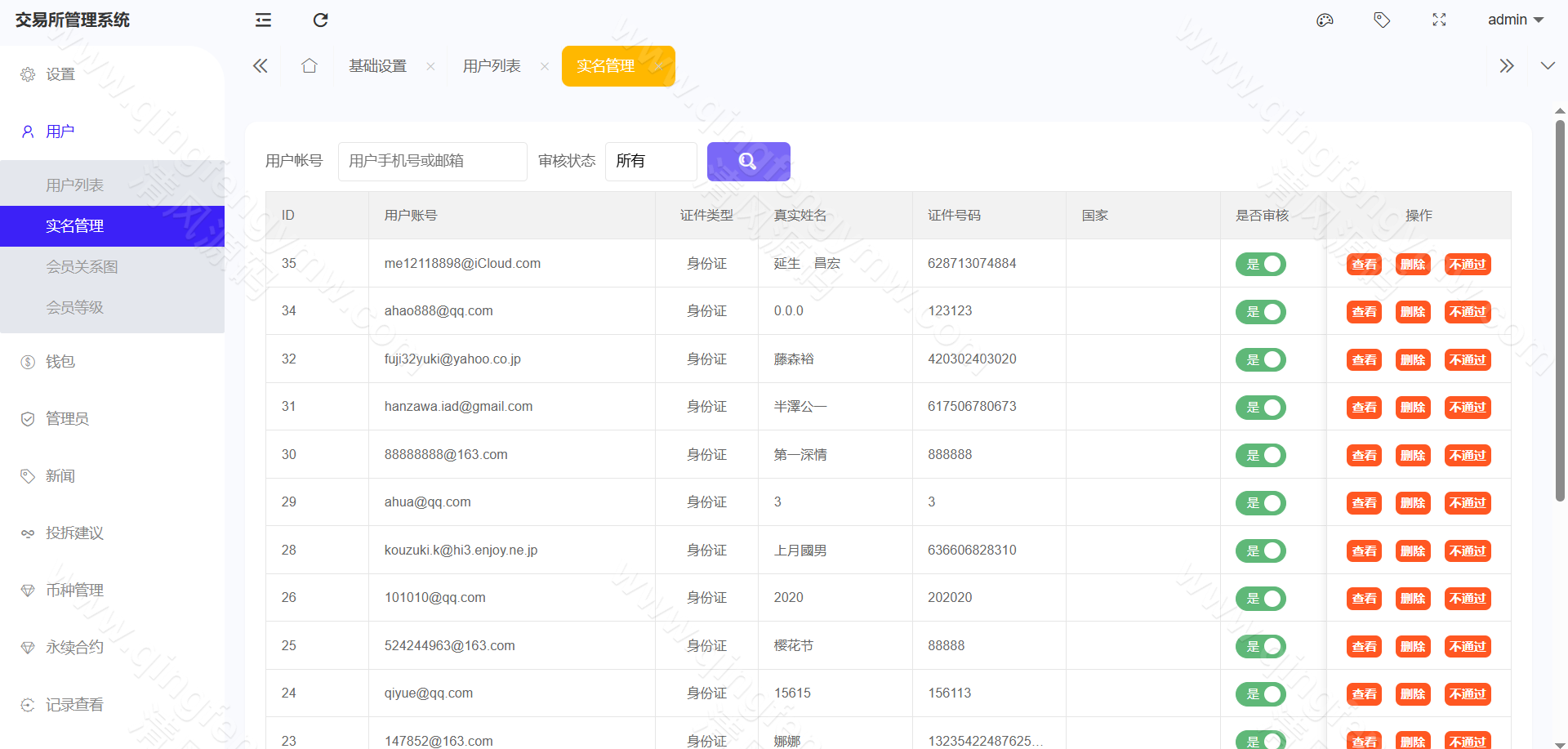
Task: Click the 记录查看 clock icon
Action: tap(27, 704)
